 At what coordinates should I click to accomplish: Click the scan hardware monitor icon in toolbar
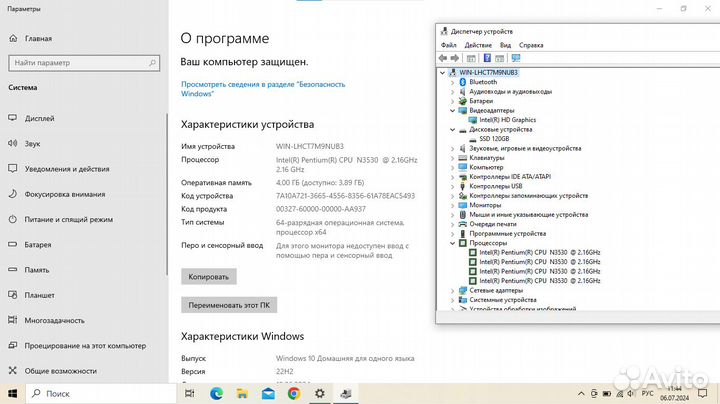point(516,58)
